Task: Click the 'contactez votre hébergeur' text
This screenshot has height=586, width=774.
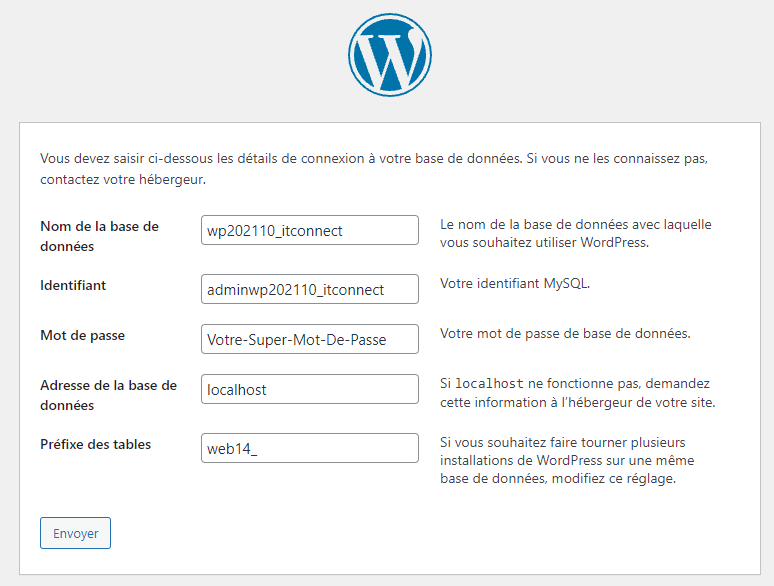Action: point(124,180)
